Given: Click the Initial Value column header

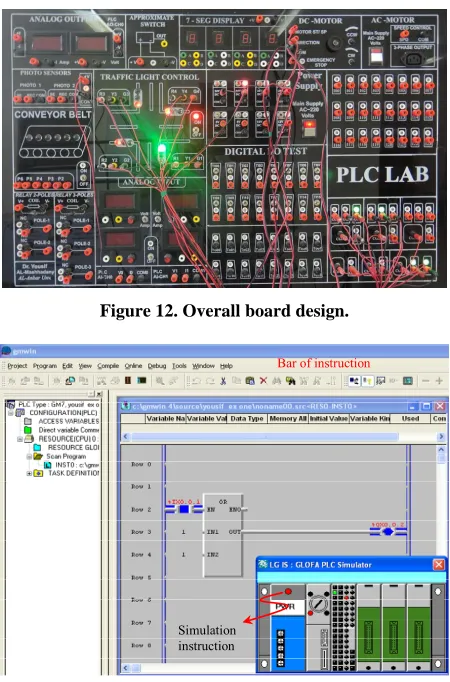Looking at the screenshot, I should coord(328,418).
